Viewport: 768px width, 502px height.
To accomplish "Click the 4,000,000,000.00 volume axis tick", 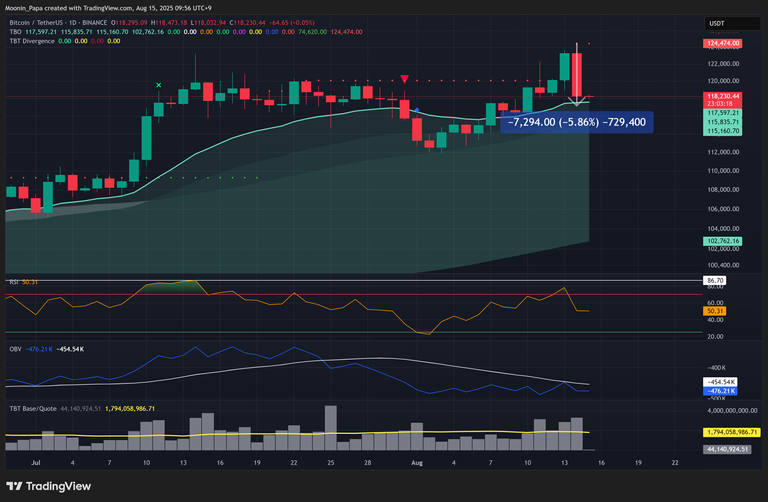I will point(732,410).
